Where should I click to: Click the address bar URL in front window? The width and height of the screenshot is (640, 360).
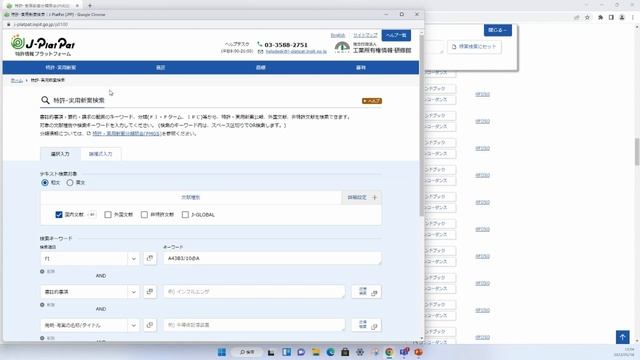(40, 24)
